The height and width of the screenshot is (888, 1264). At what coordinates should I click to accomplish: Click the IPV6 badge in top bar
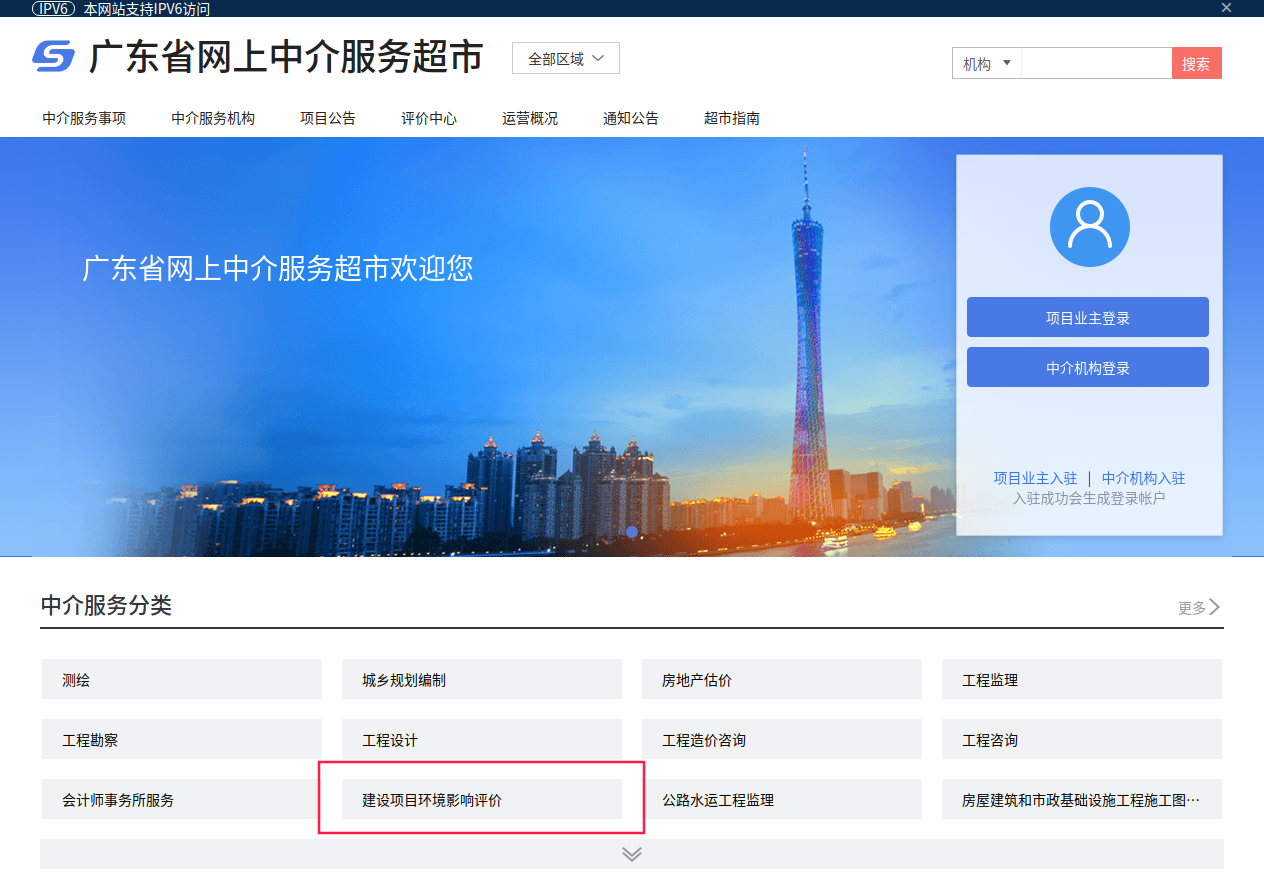click(55, 9)
